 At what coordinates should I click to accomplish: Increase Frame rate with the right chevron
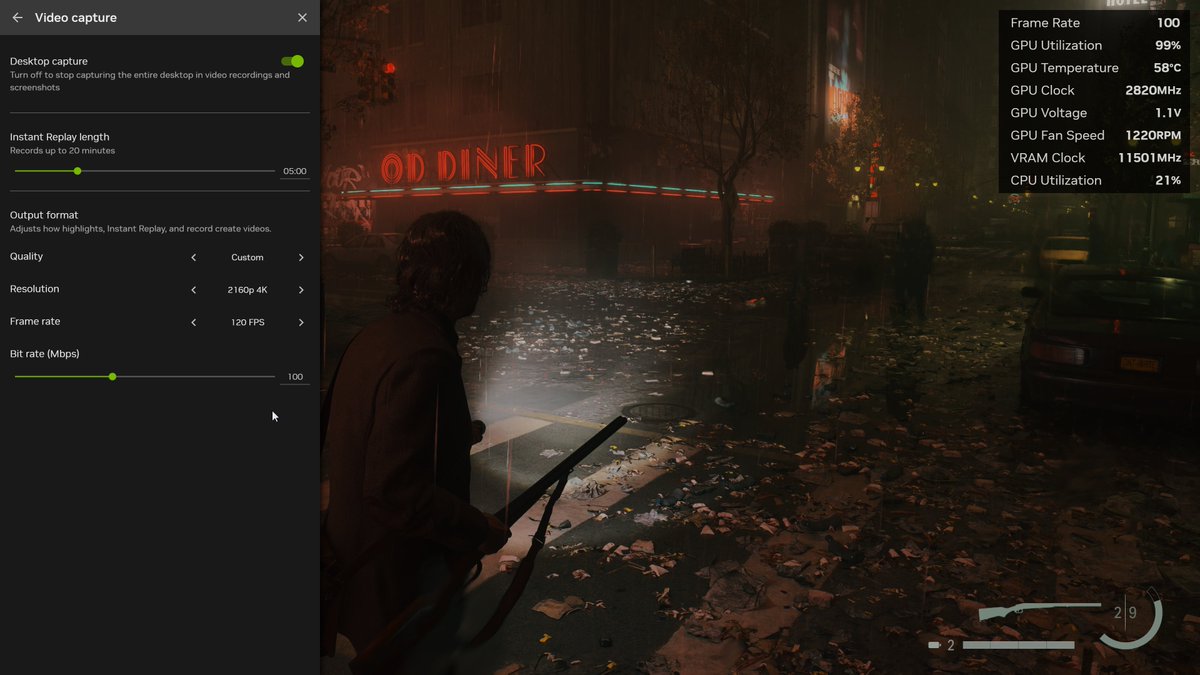301,322
